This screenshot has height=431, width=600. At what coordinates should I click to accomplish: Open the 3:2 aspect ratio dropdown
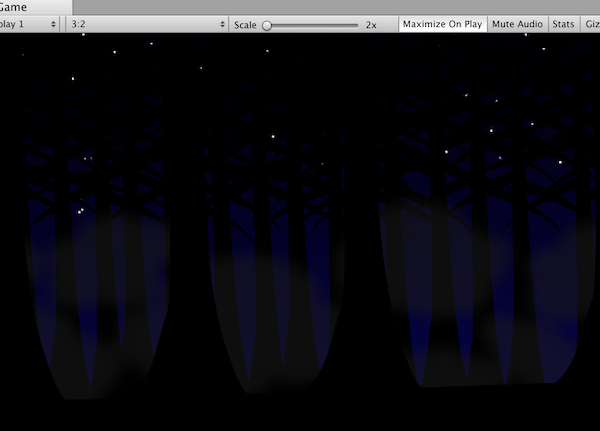147,24
